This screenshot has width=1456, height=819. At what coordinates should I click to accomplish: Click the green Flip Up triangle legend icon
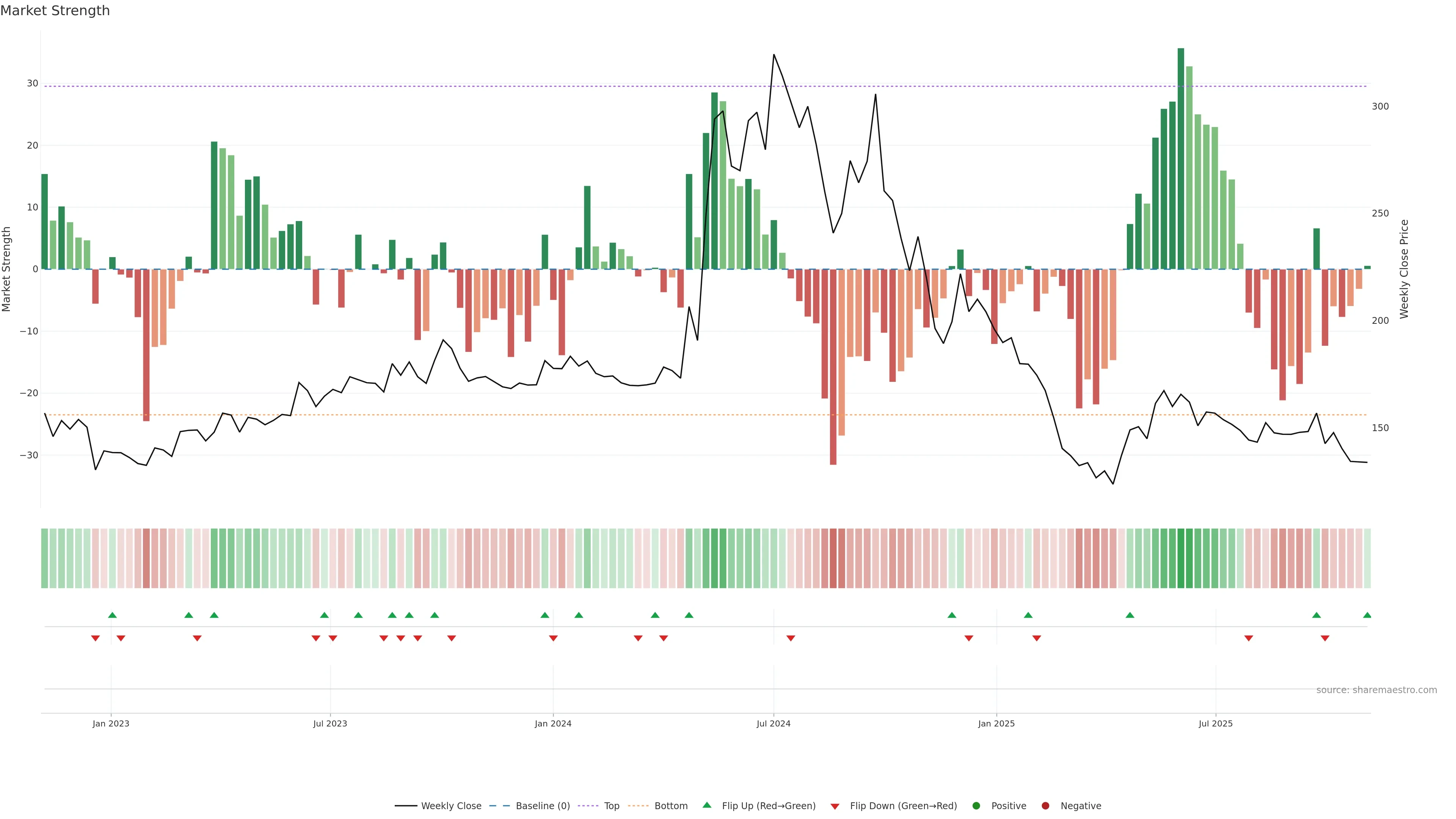pos(706,805)
